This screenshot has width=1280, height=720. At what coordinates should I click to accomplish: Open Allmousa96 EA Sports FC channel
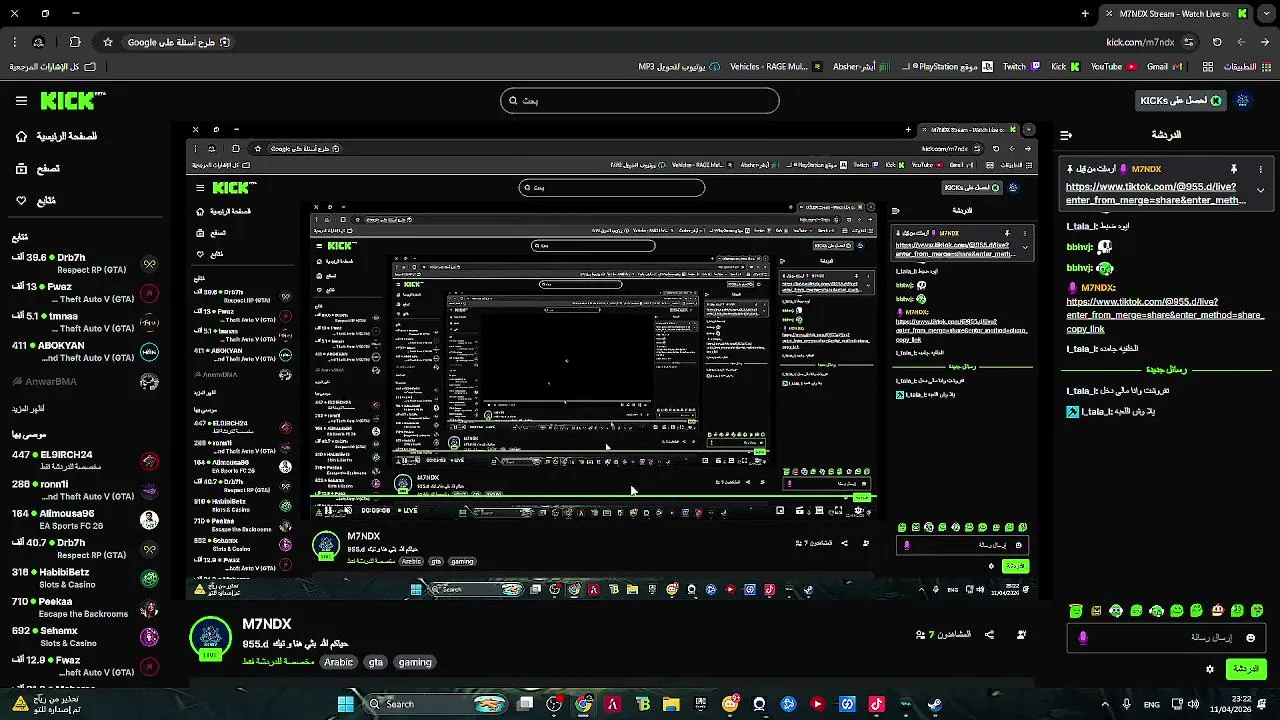[85, 519]
